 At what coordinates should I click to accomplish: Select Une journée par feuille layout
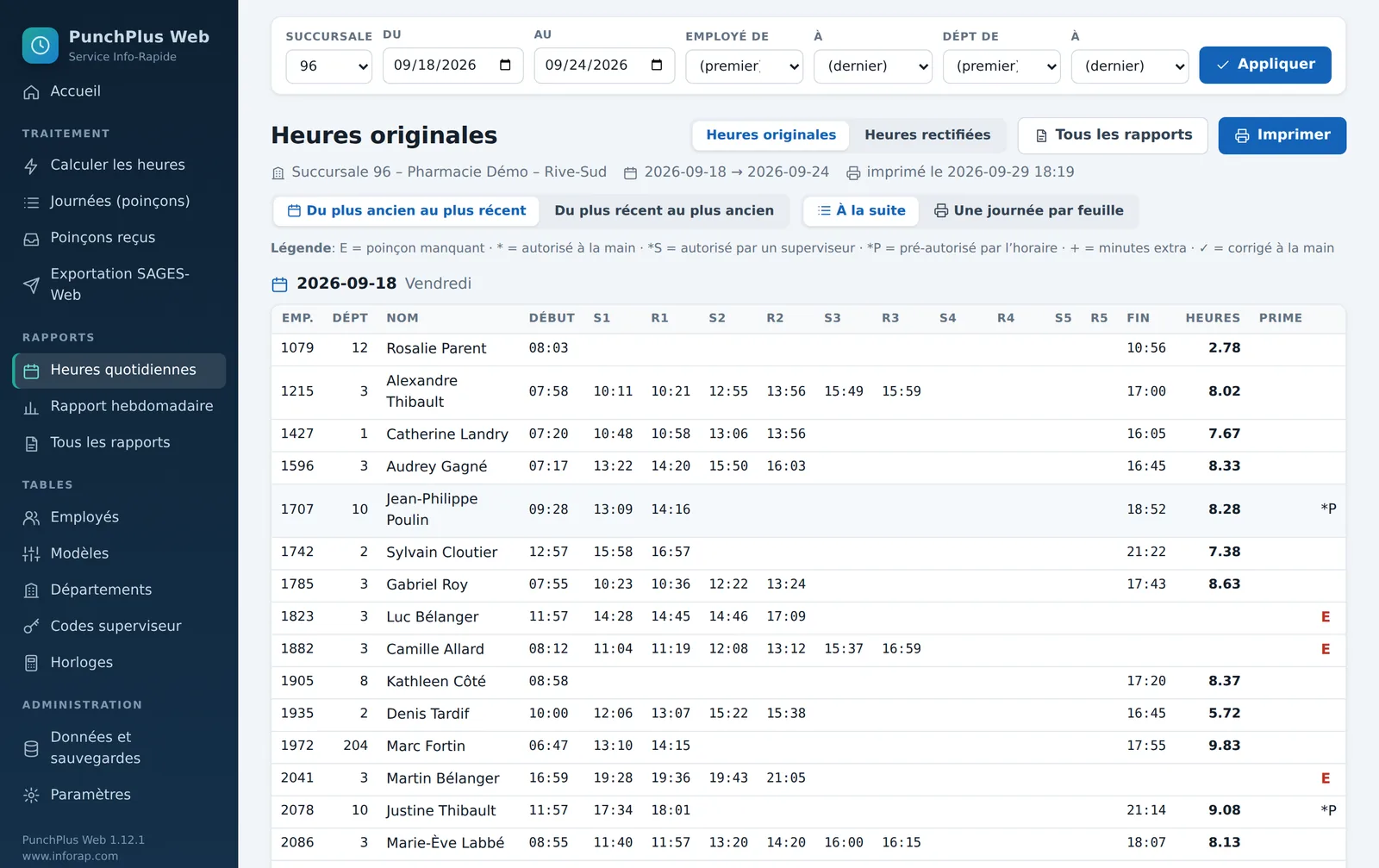[1028, 211]
